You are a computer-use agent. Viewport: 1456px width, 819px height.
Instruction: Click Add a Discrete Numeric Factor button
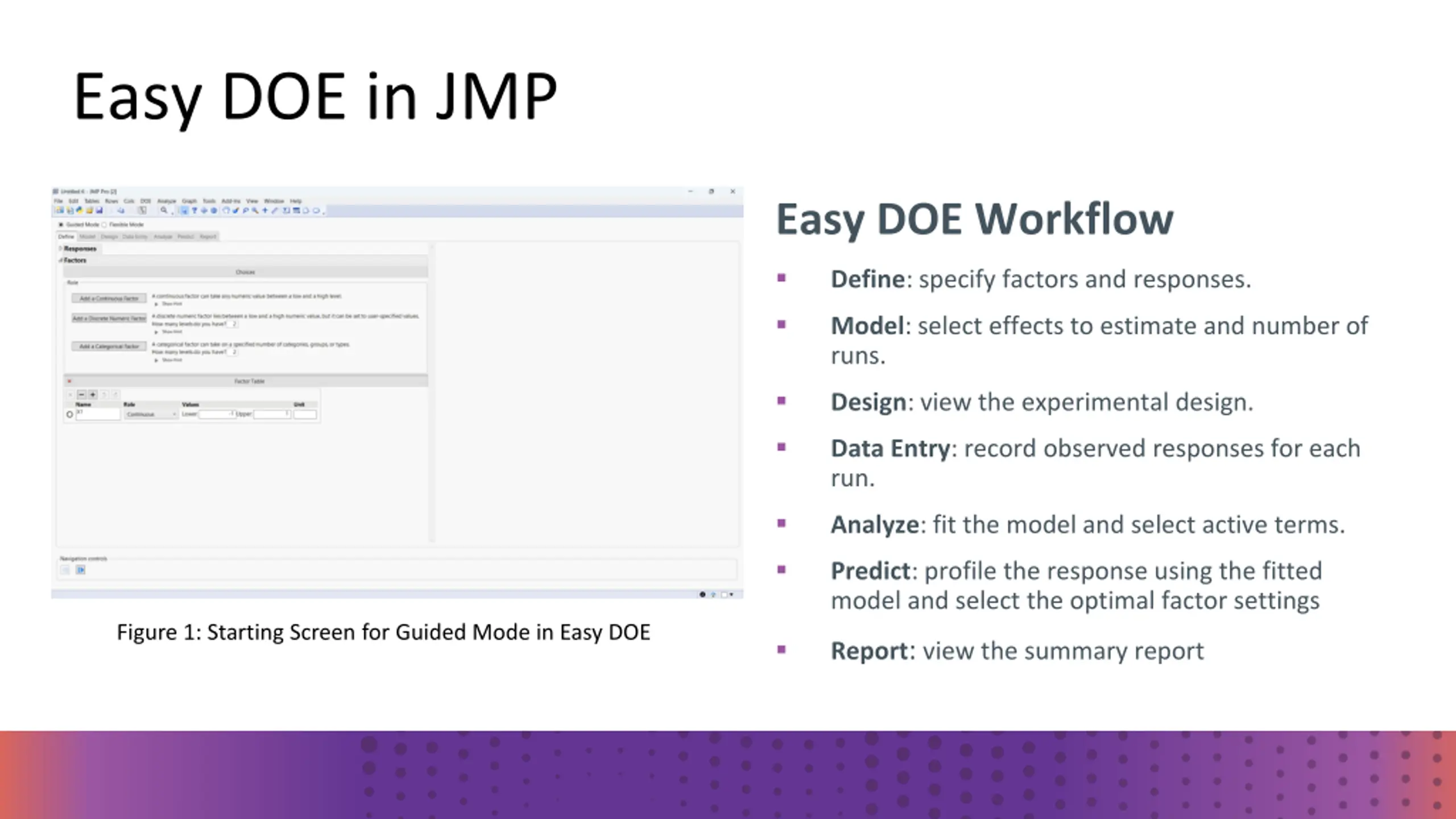click(109, 318)
